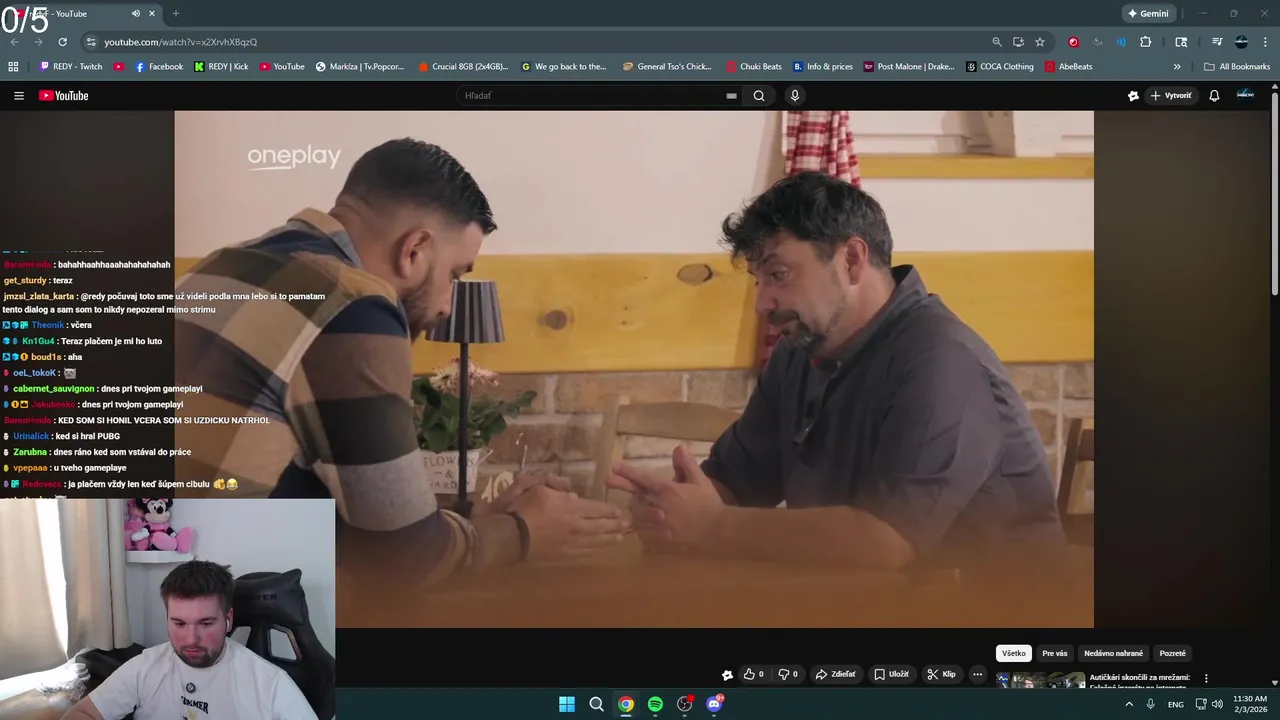Open the Chrome profile avatar
The image size is (1280, 720).
click(1241, 42)
